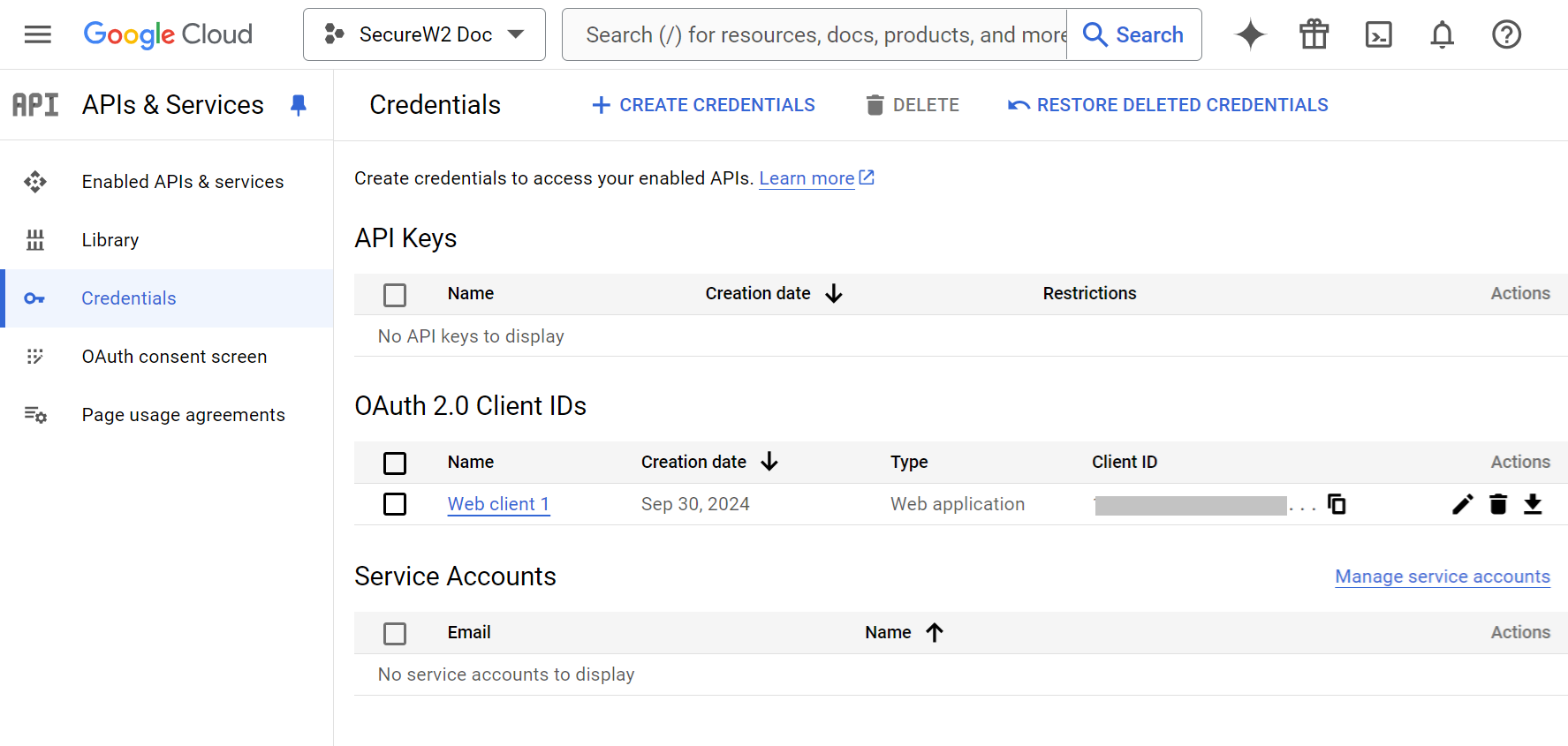
Task: Open the main hamburger navigation menu
Action: (x=37, y=34)
